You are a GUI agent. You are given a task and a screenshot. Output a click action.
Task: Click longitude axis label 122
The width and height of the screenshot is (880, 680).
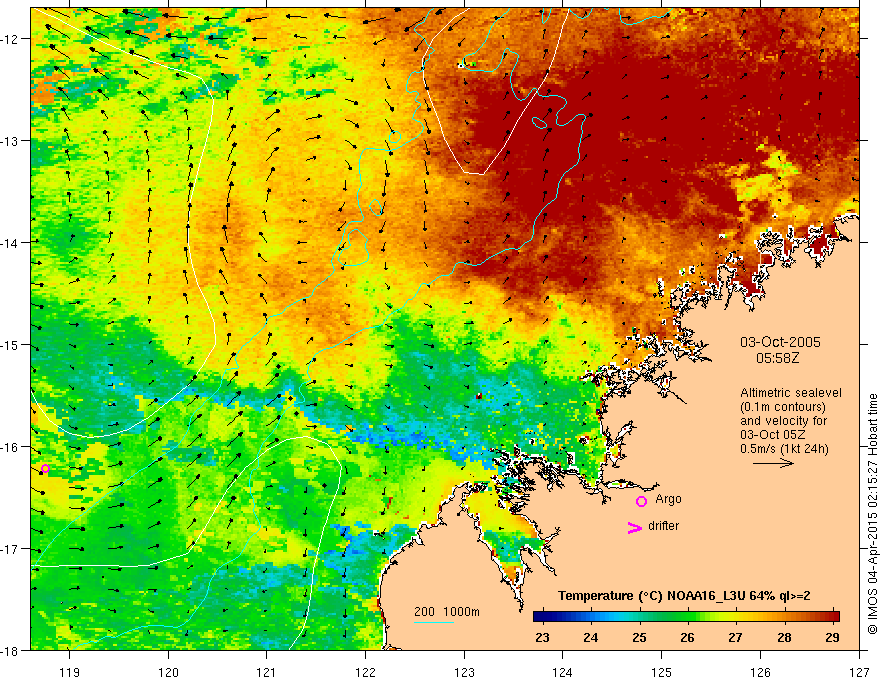click(x=365, y=672)
